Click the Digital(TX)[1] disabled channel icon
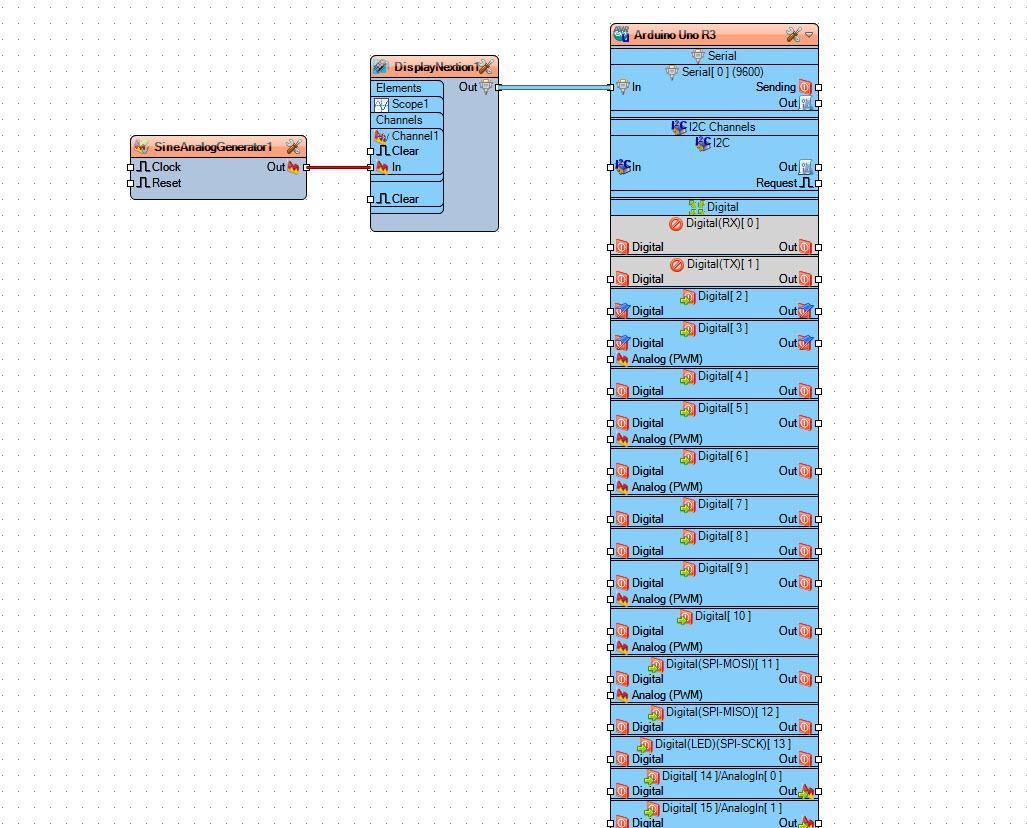 (x=677, y=265)
